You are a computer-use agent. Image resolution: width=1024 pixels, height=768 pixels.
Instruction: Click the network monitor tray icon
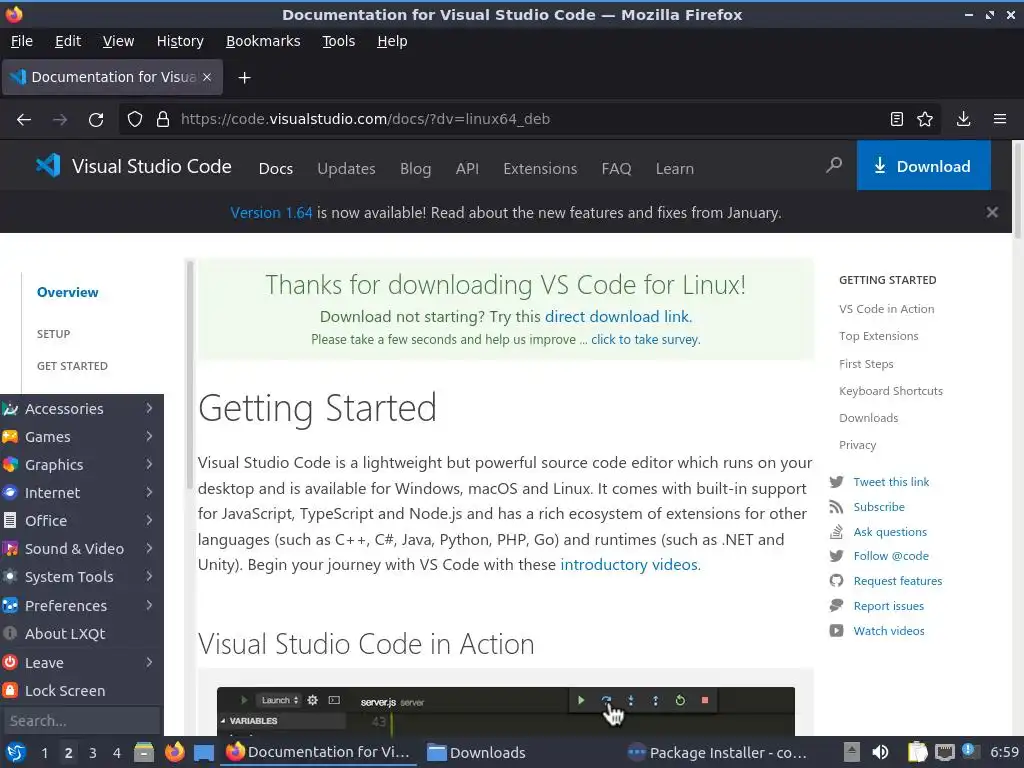944,752
